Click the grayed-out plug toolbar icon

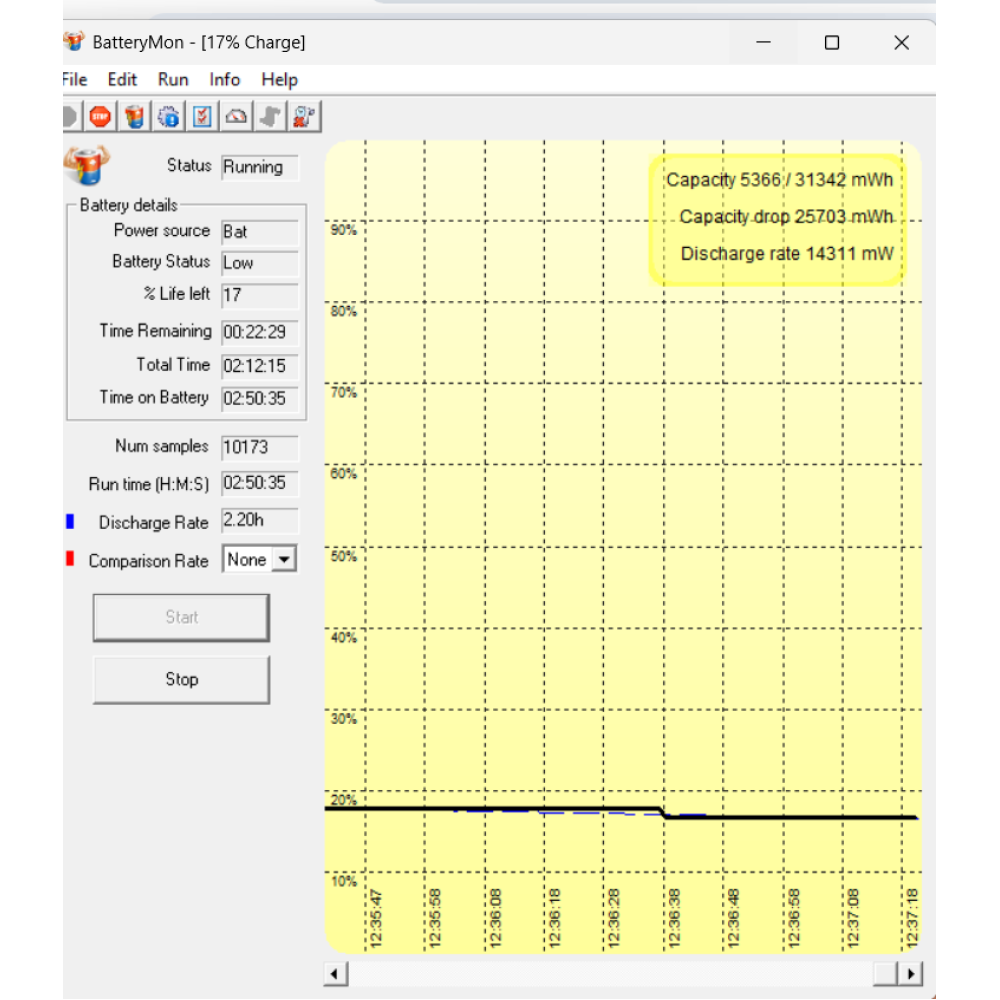(270, 117)
